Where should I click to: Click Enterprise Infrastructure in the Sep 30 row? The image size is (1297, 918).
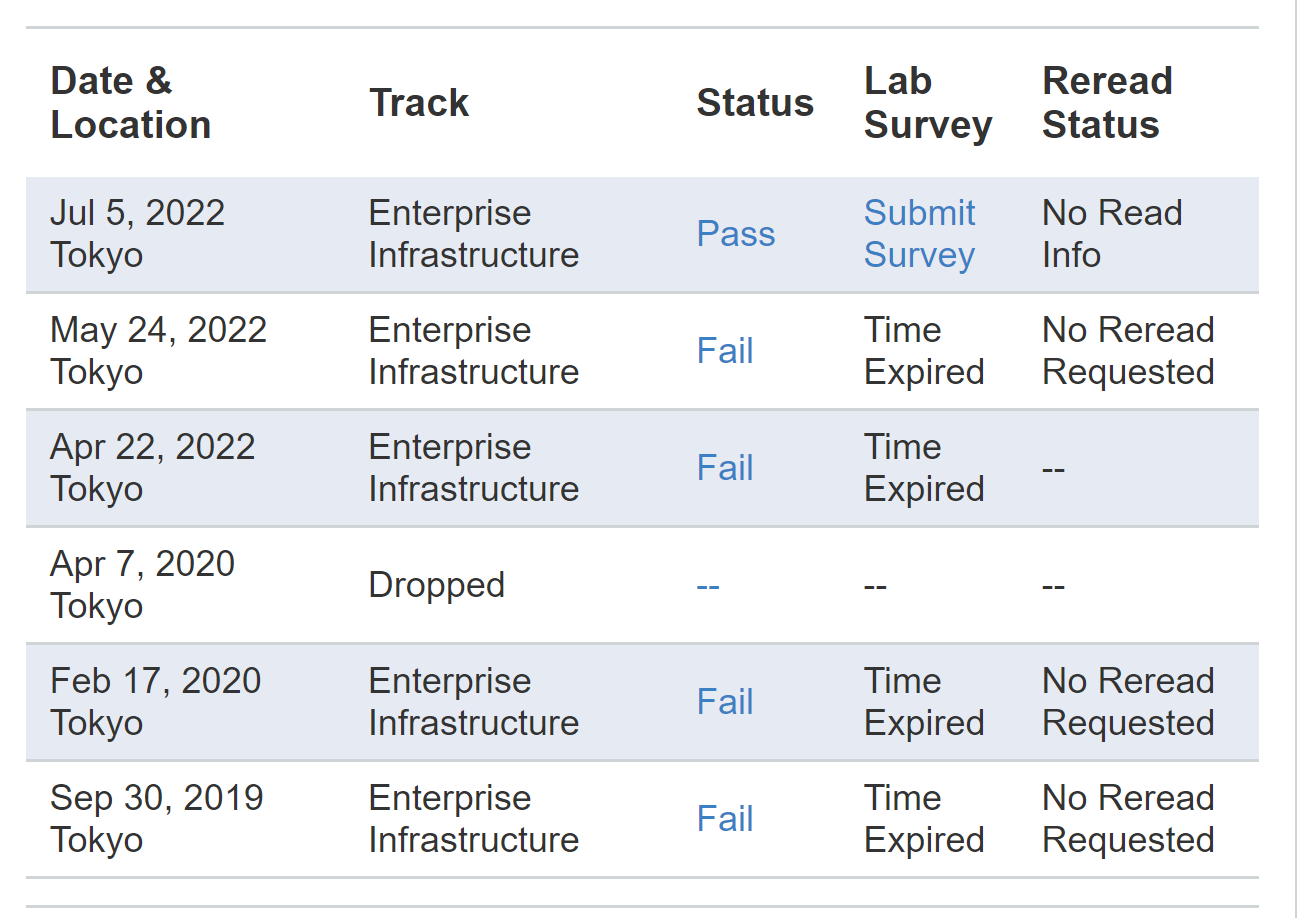click(473, 818)
